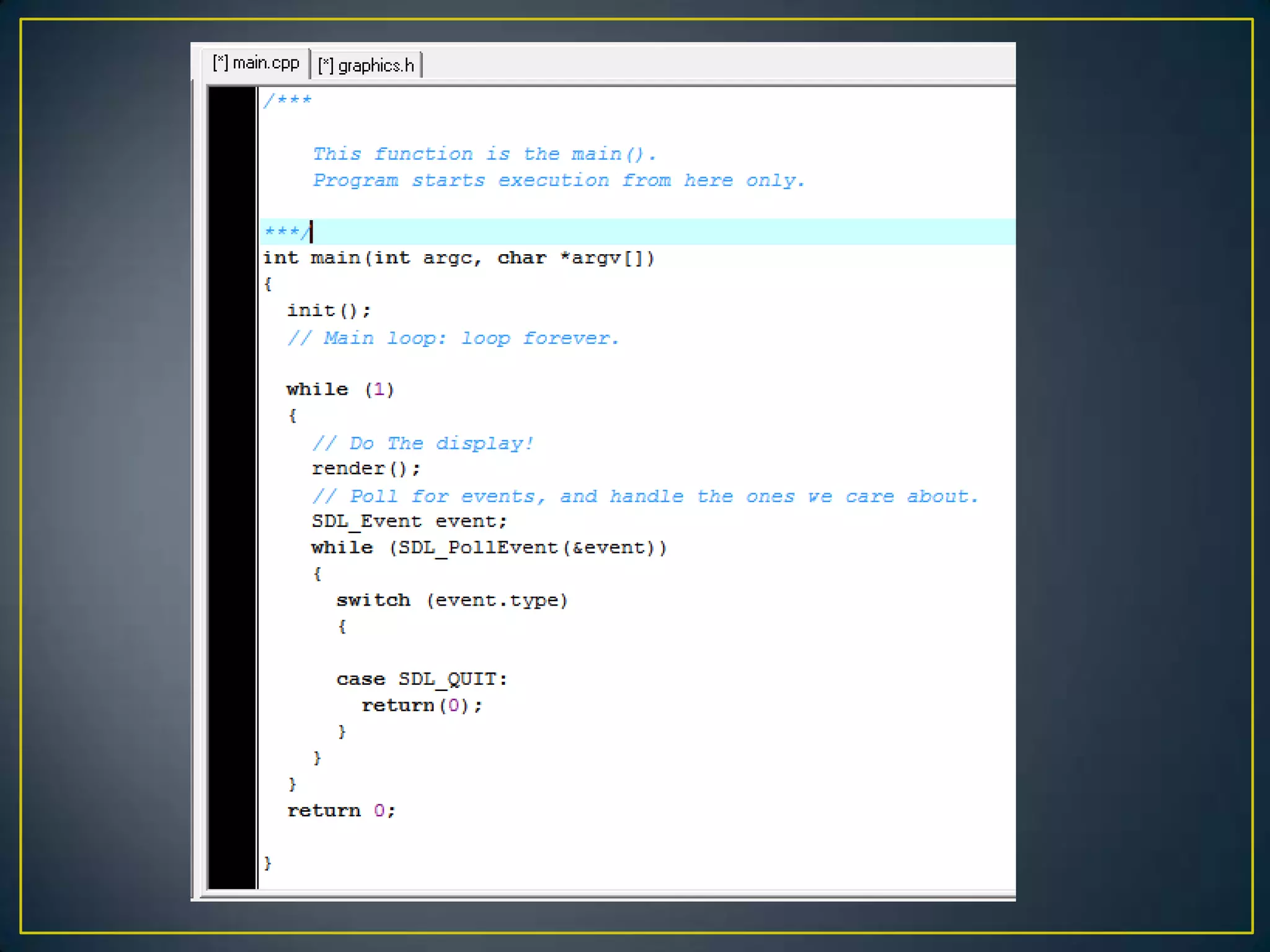Click the render(); function call
1270x952 pixels.
366,469
